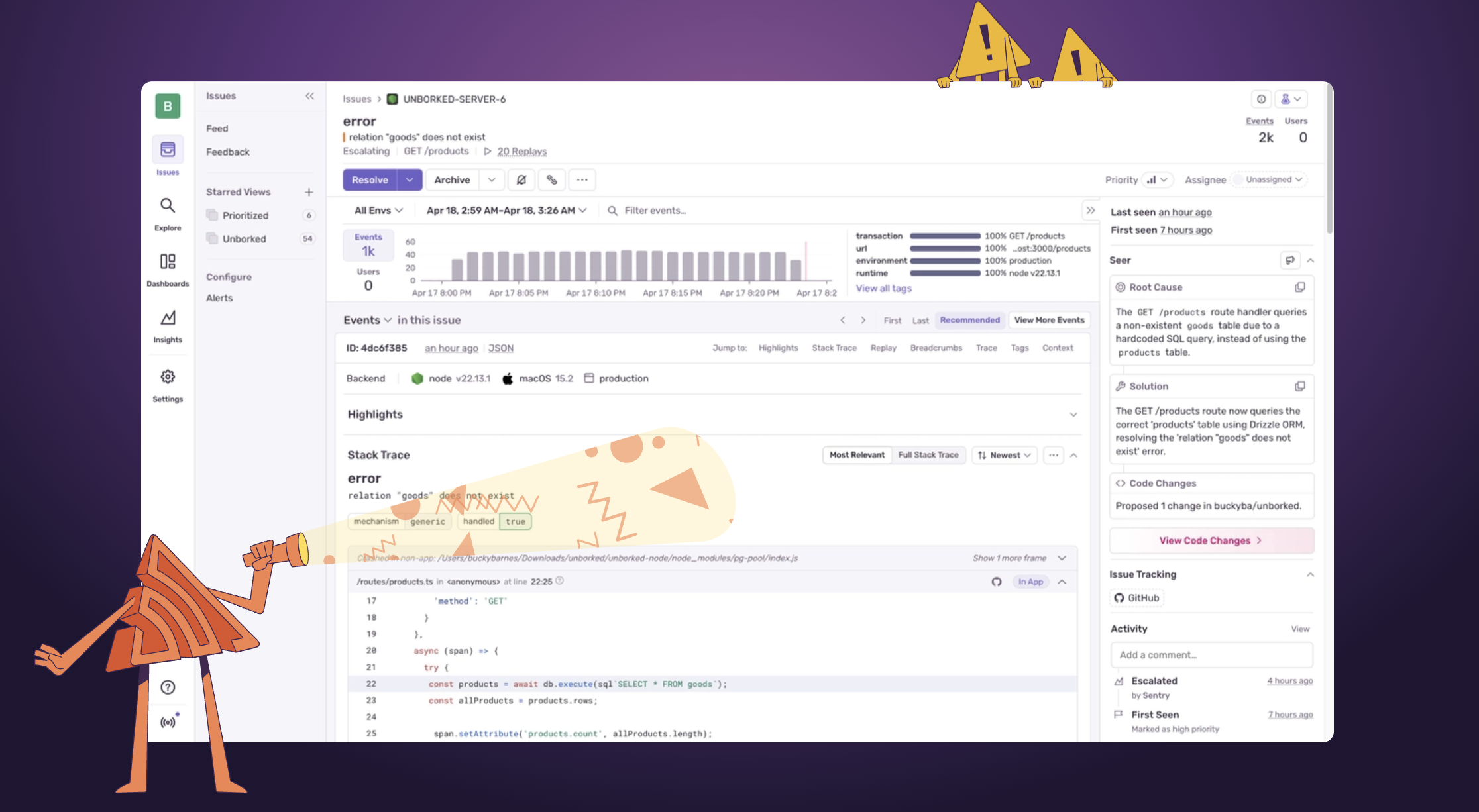1479x812 pixels.
Task: Switch to Full Stack Trace view
Action: click(928, 455)
